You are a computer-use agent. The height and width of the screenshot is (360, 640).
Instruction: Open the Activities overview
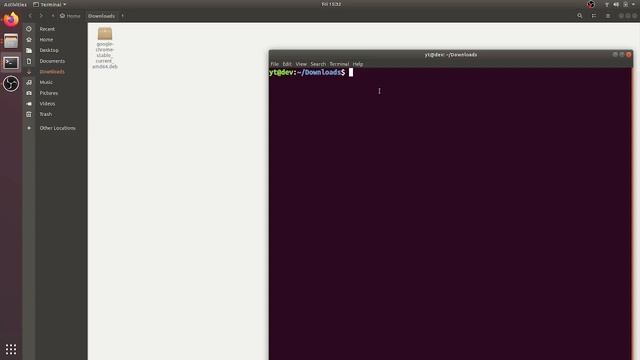point(15,4)
